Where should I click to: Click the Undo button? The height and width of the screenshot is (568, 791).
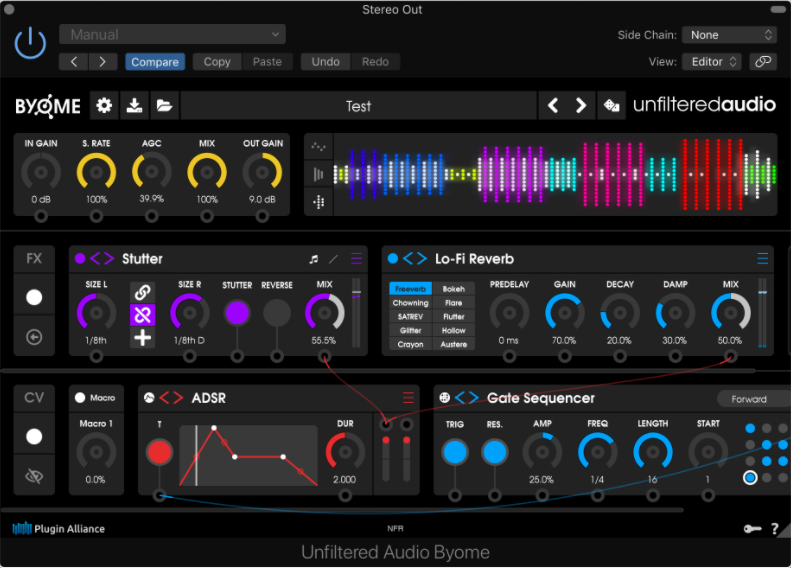[x=325, y=62]
